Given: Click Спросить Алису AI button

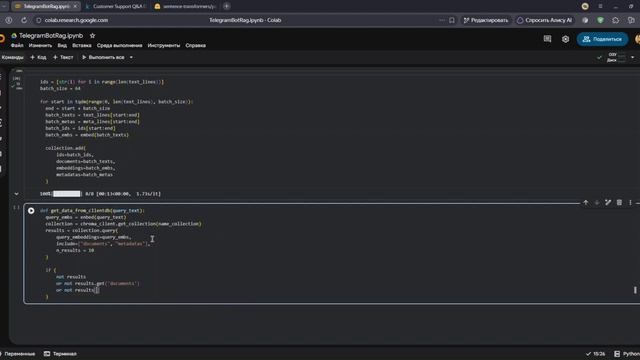Looking at the screenshot, I should coord(544,20).
